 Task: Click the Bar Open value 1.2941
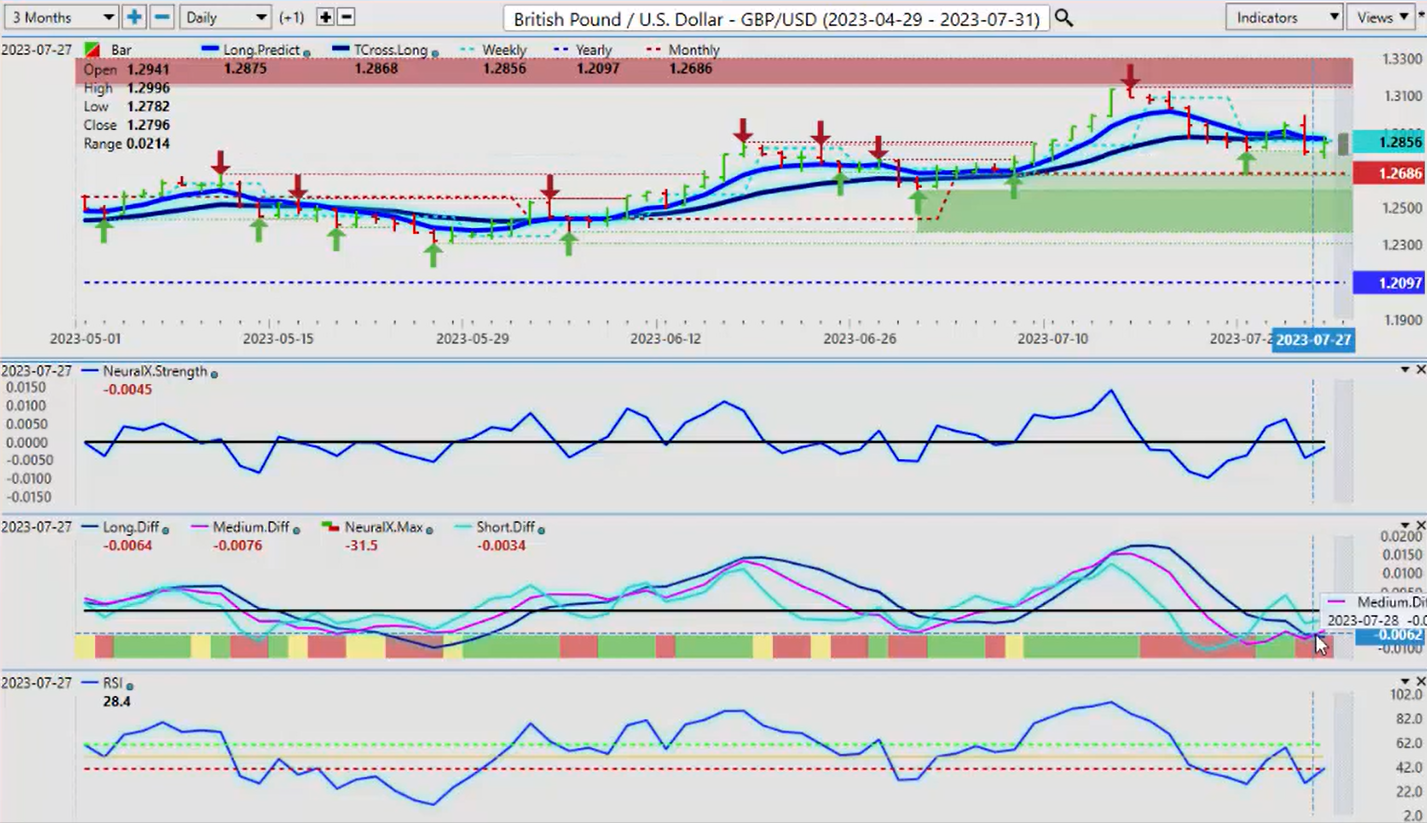pos(147,70)
